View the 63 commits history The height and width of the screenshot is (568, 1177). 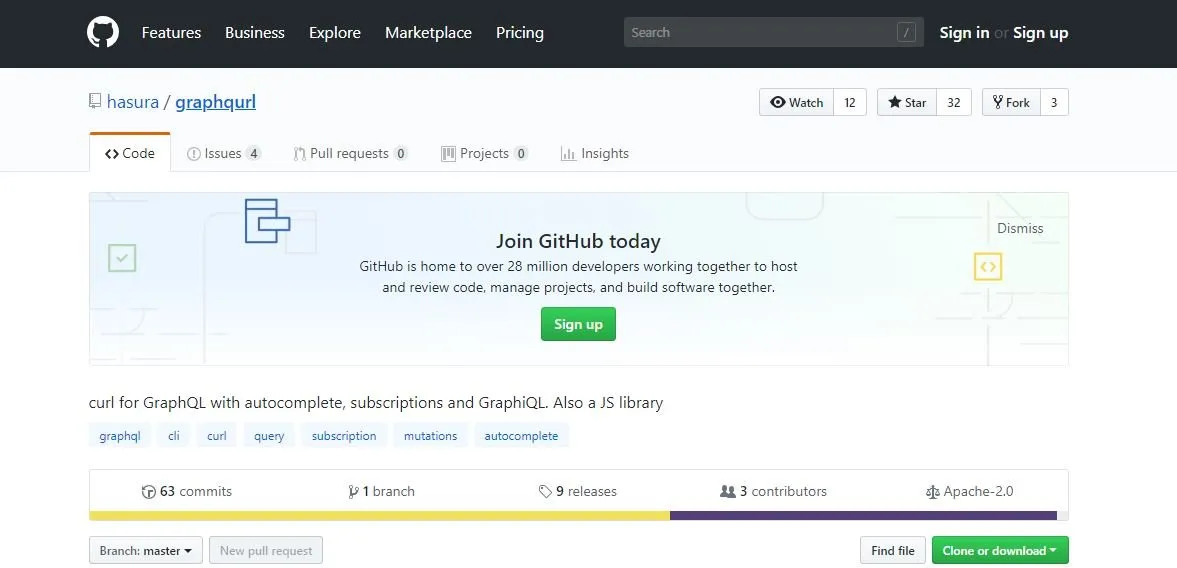187,491
